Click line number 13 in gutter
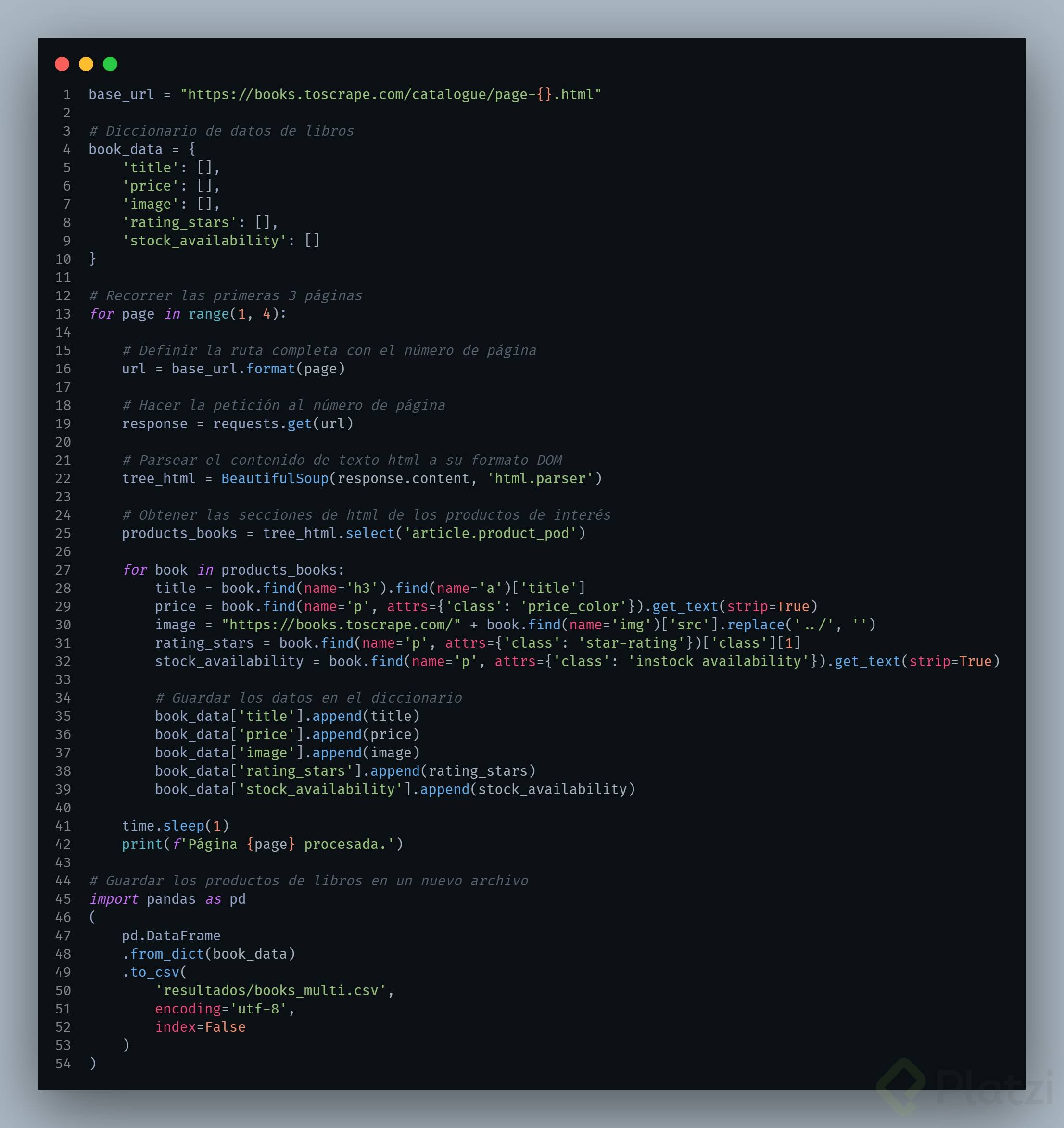The height and width of the screenshot is (1128, 1064). [63, 314]
